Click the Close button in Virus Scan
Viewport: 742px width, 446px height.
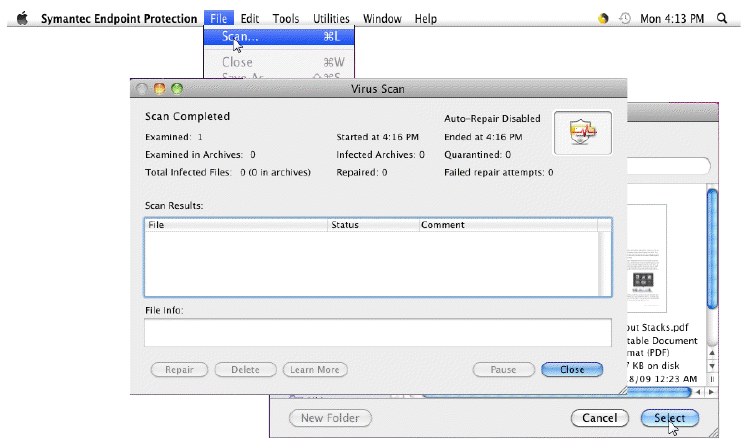572,370
